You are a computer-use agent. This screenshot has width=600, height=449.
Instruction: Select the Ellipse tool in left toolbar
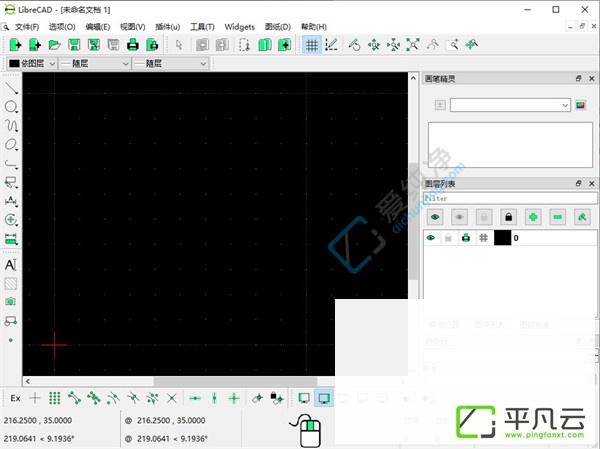tap(11, 145)
